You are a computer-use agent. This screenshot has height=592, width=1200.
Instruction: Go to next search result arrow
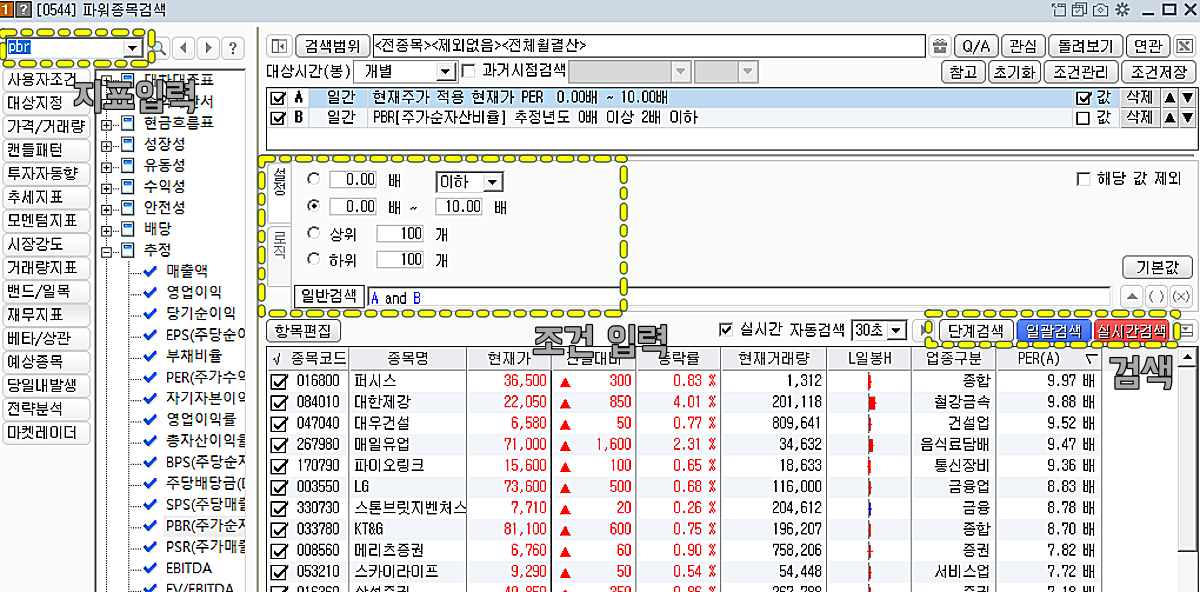[208, 48]
